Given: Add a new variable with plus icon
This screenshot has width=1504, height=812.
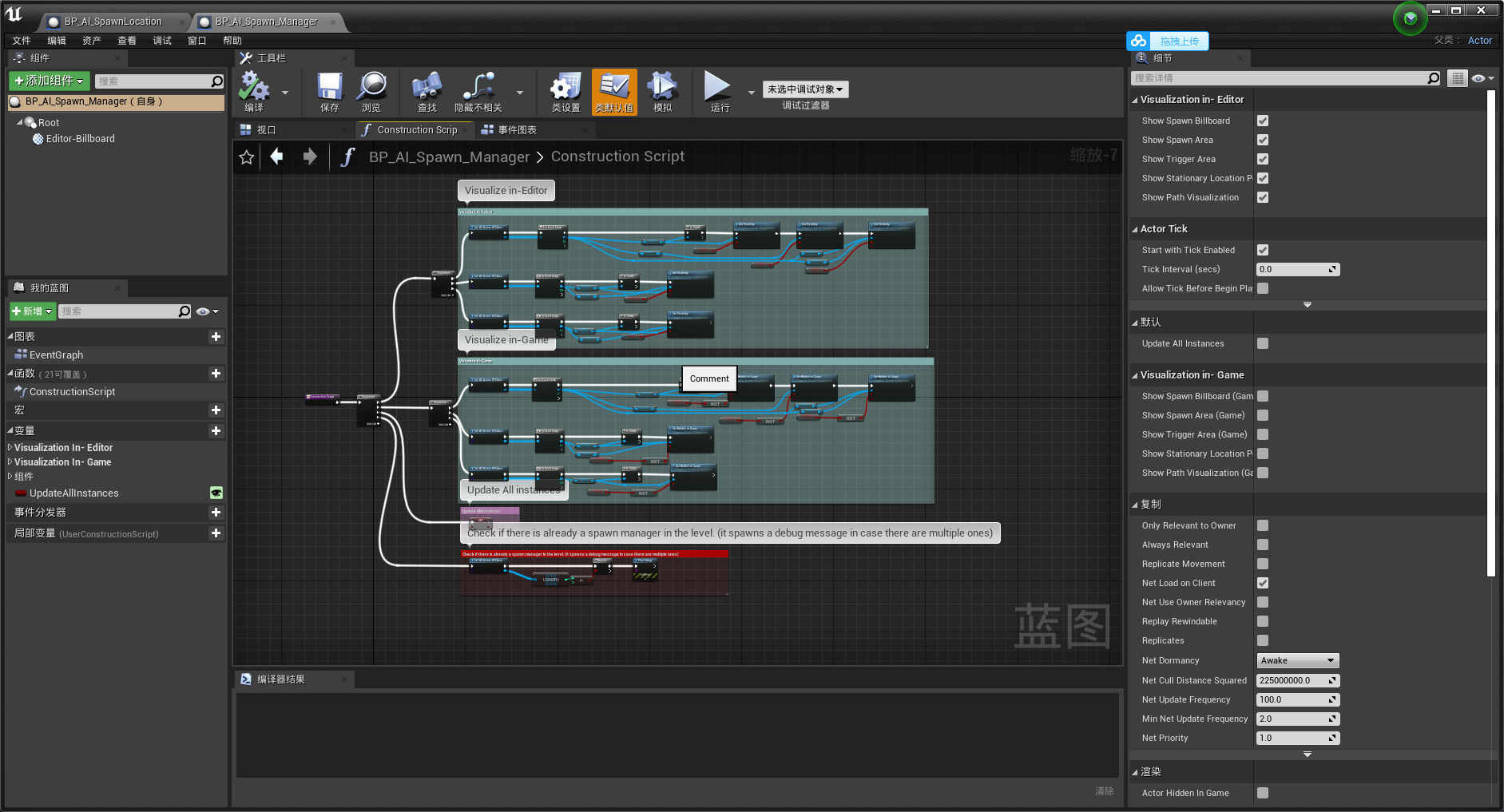Looking at the screenshot, I should (x=216, y=431).
